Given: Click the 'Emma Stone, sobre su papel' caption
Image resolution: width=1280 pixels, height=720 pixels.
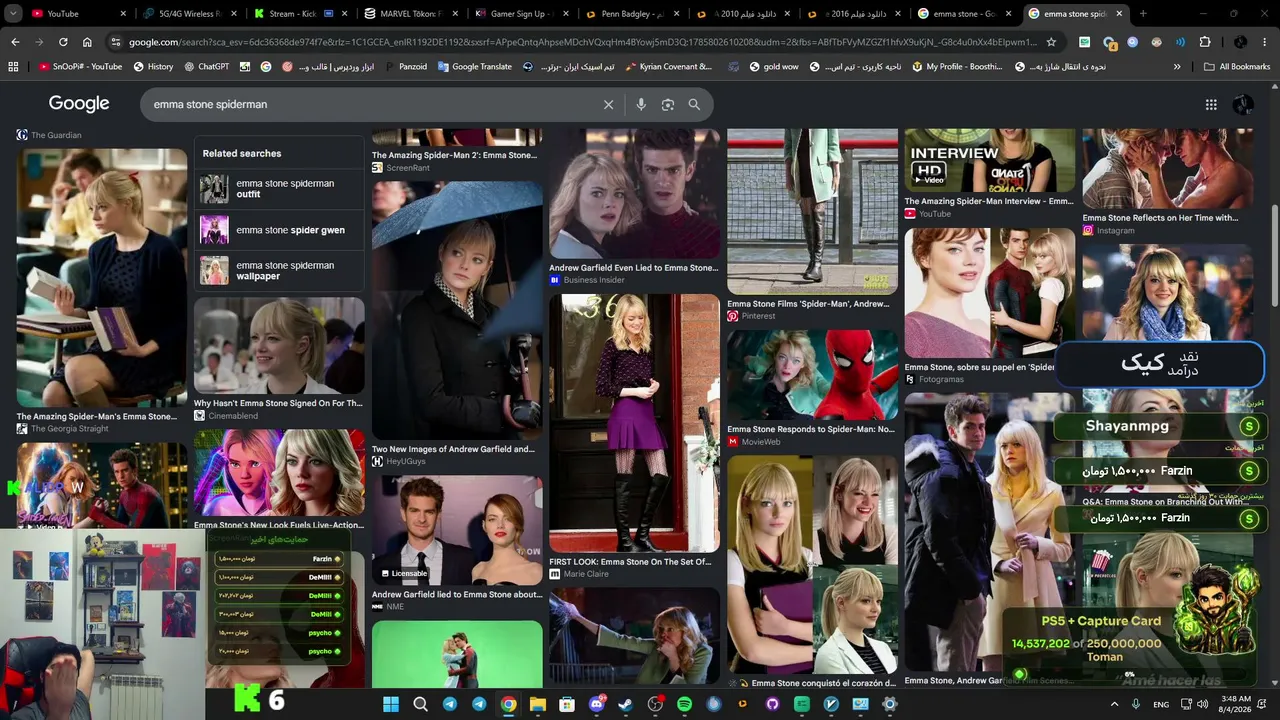Looking at the screenshot, I should 980,367.
